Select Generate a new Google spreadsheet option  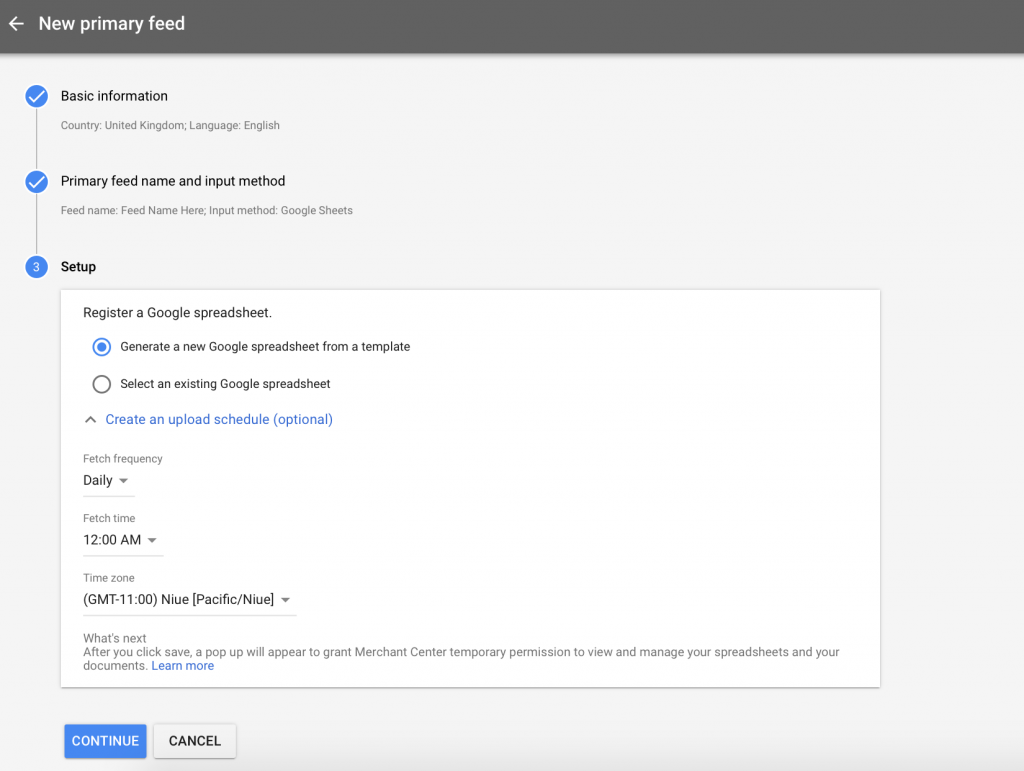point(101,347)
